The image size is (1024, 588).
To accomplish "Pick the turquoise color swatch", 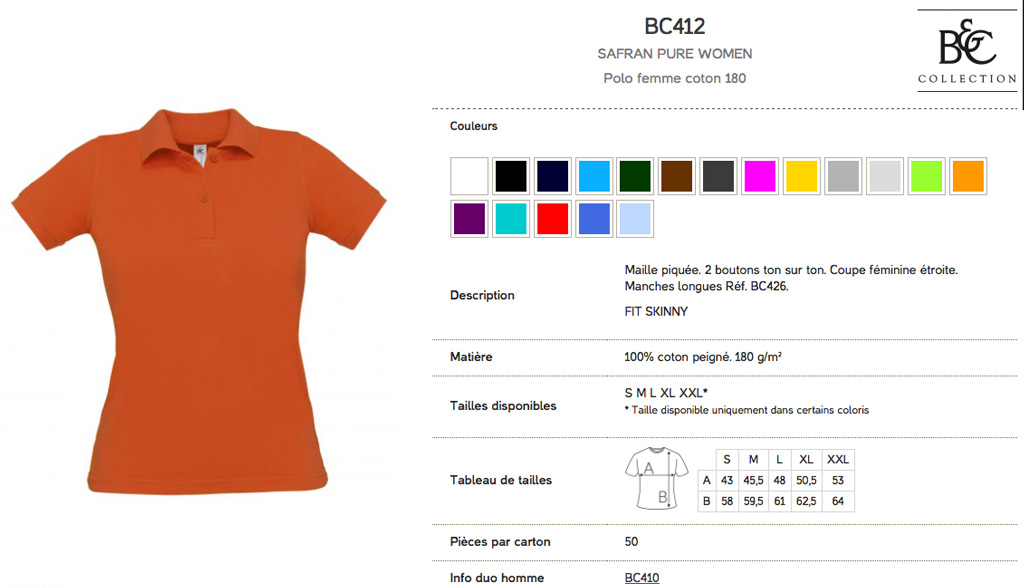I will (x=511, y=219).
